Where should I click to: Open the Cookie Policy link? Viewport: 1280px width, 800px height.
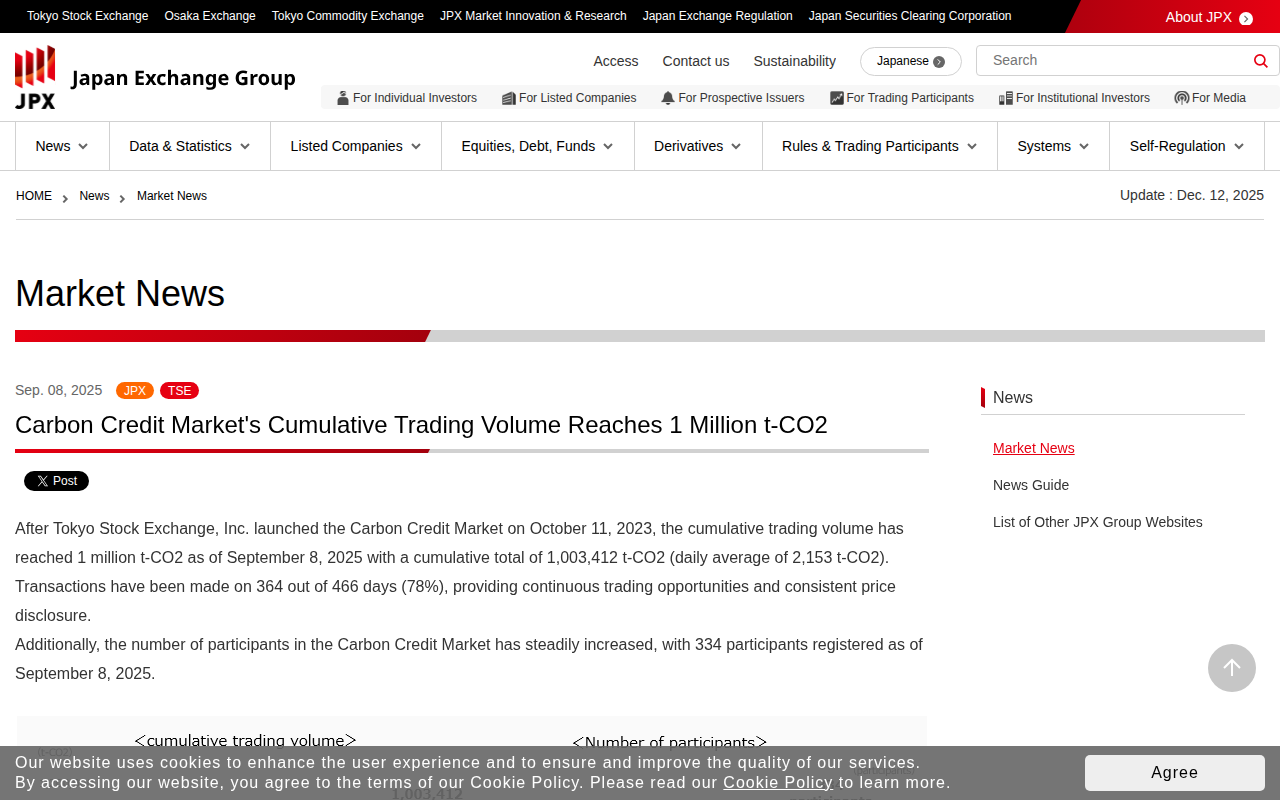click(778, 783)
